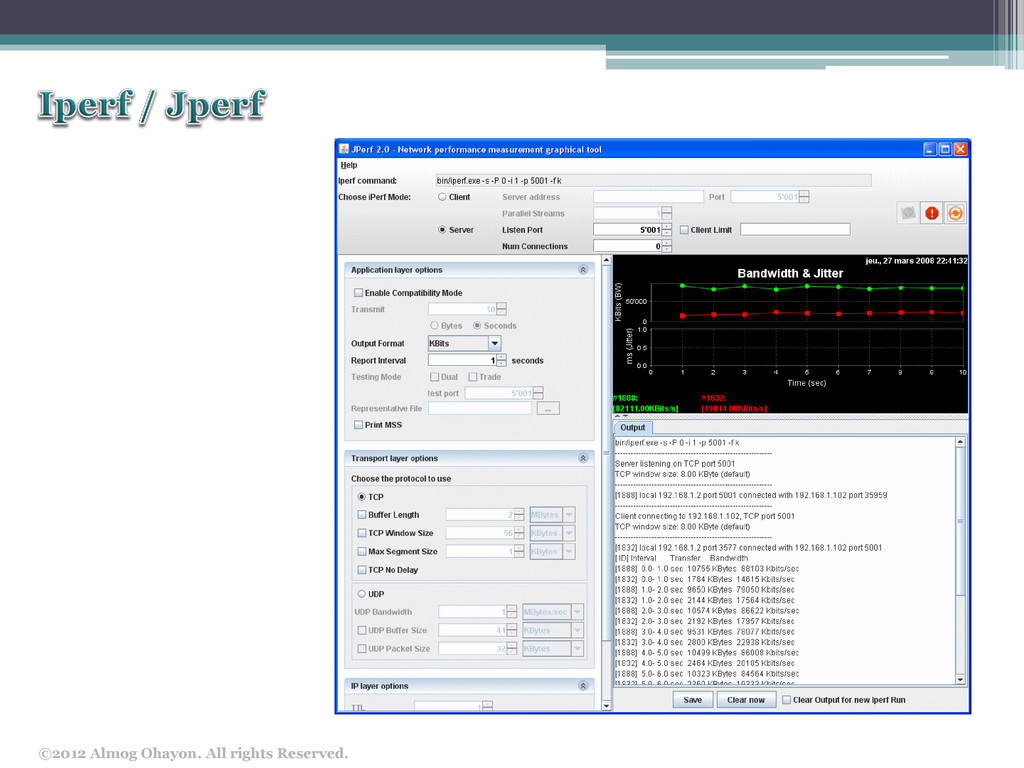Open the UDP Buffer Size KBytes dropdown
Screen dimensions: 1024x768
[x=577, y=630]
